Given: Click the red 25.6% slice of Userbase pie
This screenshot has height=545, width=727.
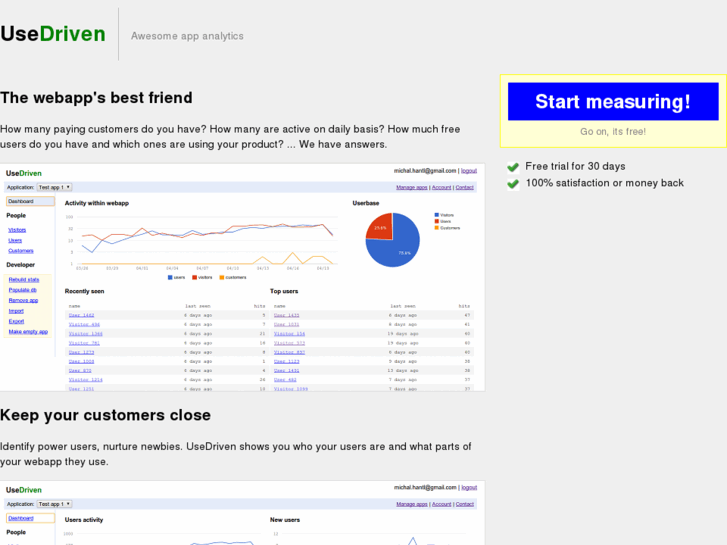Looking at the screenshot, I should tap(381, 227).
